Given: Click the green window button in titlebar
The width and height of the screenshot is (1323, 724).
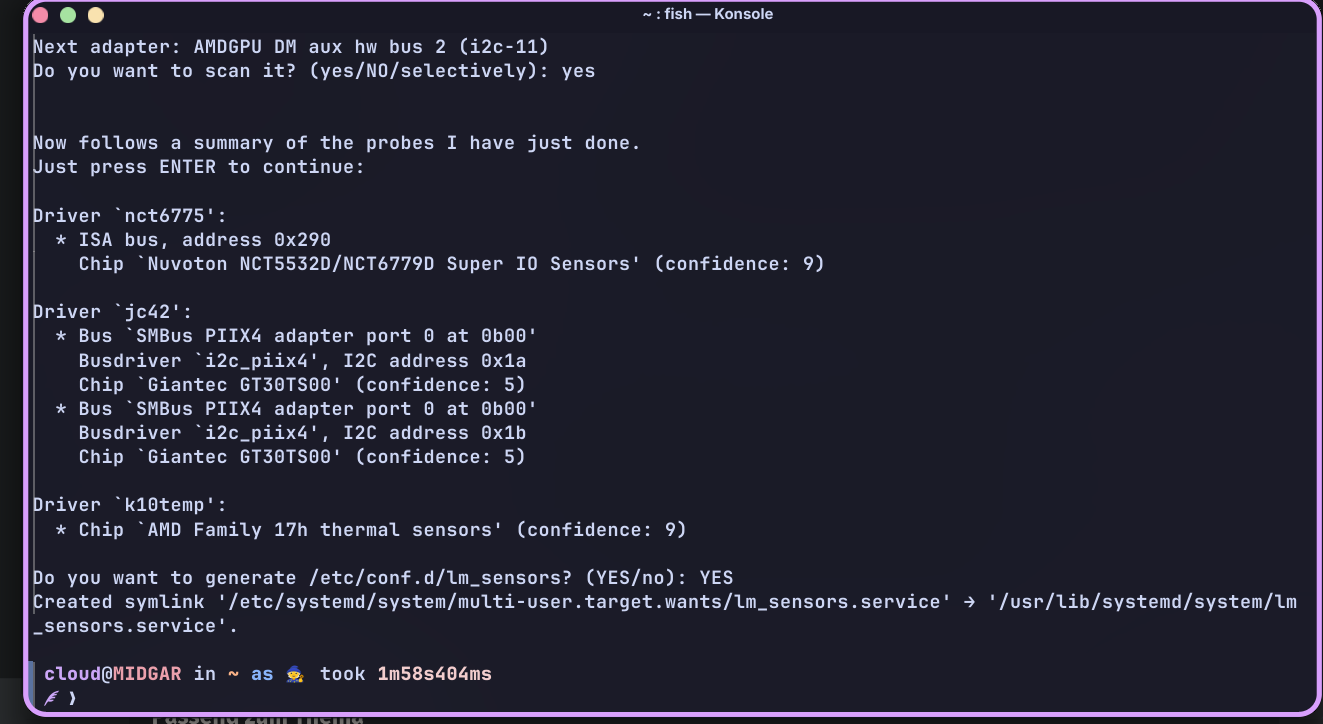Looking at the screenshot, I should click(68, 15).
